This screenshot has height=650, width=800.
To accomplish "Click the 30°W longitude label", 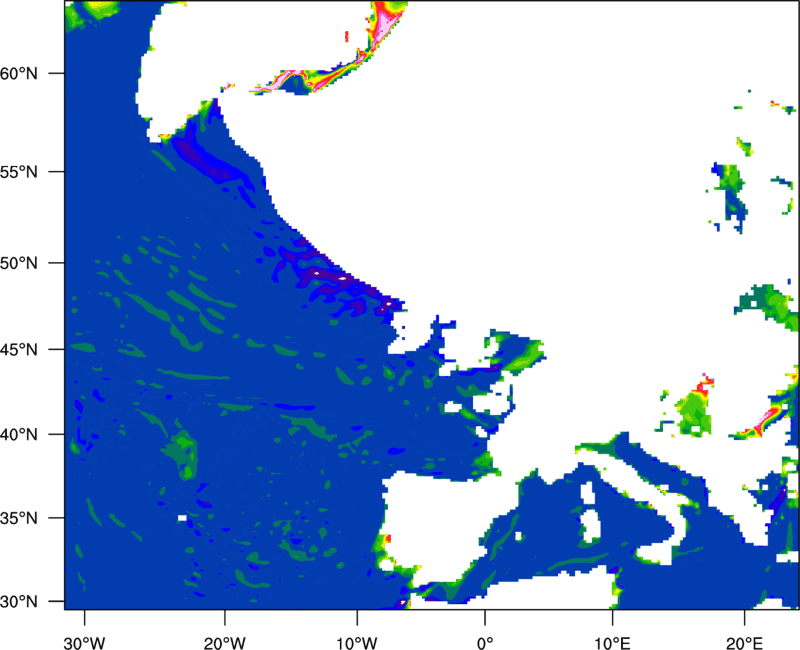I will (x=85, y=643).
